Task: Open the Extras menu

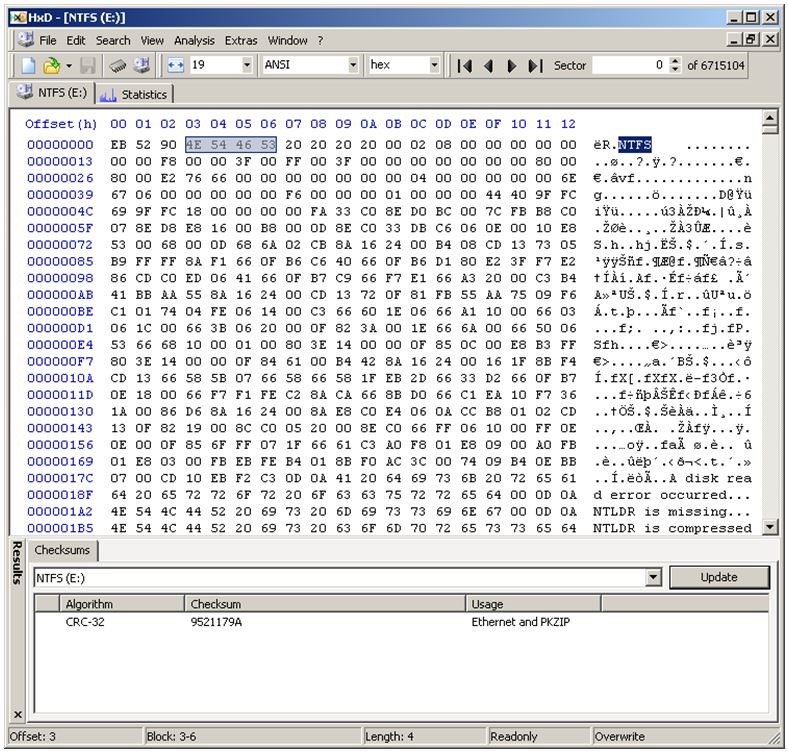Action: [x=240, y=40]
